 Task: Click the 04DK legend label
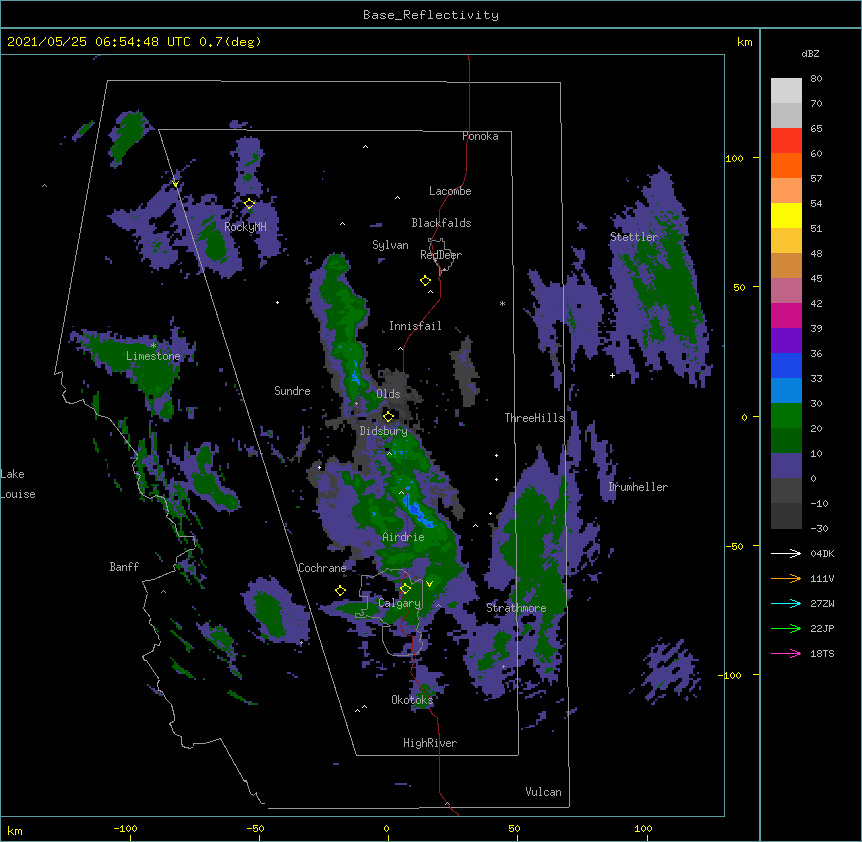[x=822, y=553]
